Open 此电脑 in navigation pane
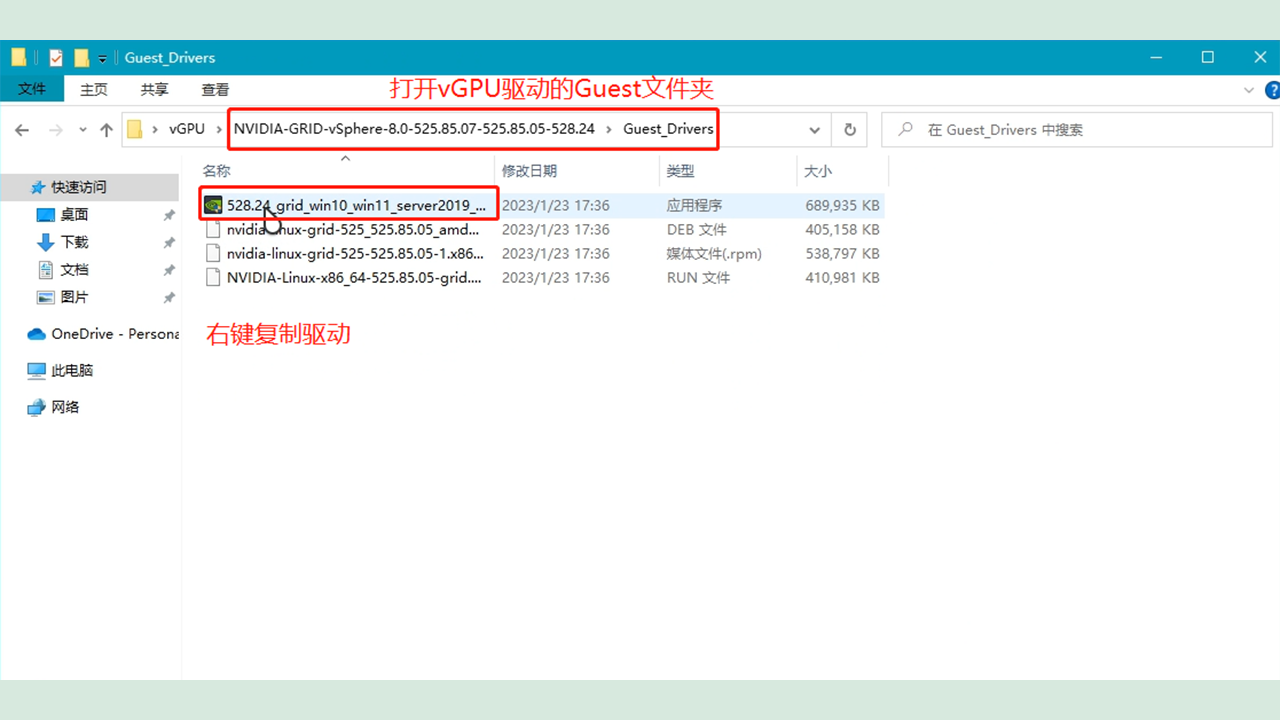1280x720 pixels. pyautogui.click(x=72, y=370)
